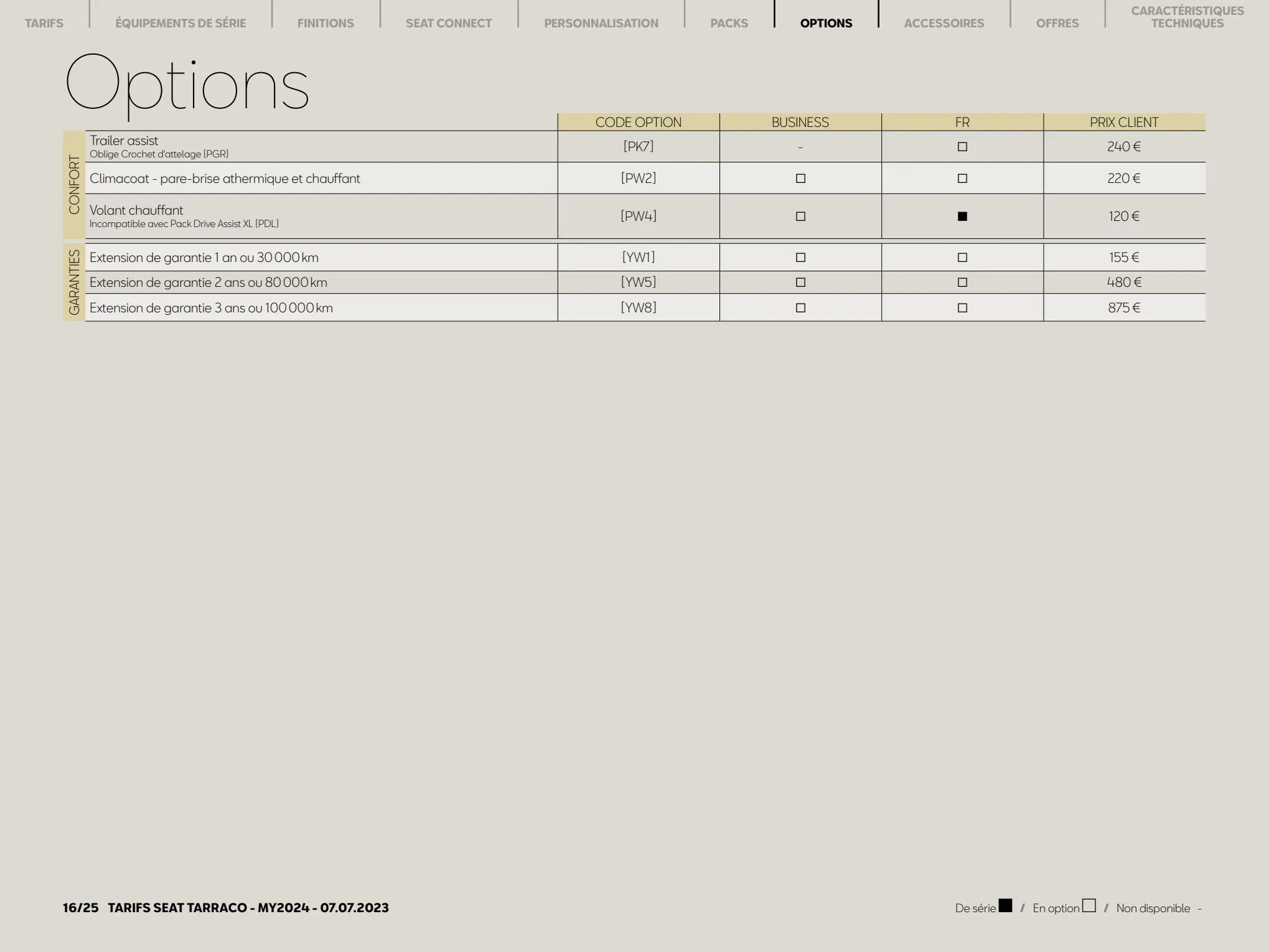
Task: Open the PACKS tab
Action: click(x=729, y=23)
